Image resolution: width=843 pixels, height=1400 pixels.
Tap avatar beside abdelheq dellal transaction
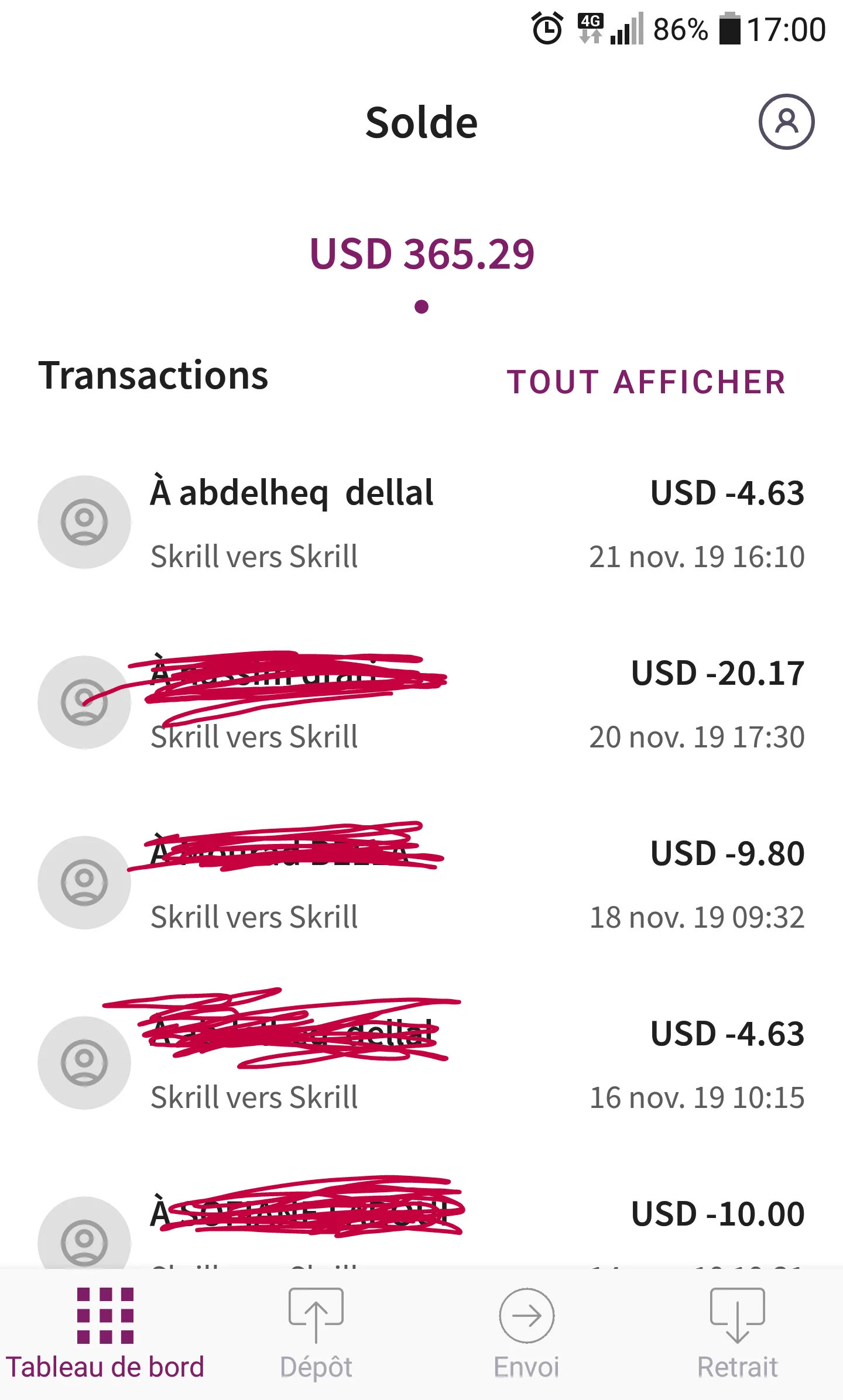(x=84, y=522)
